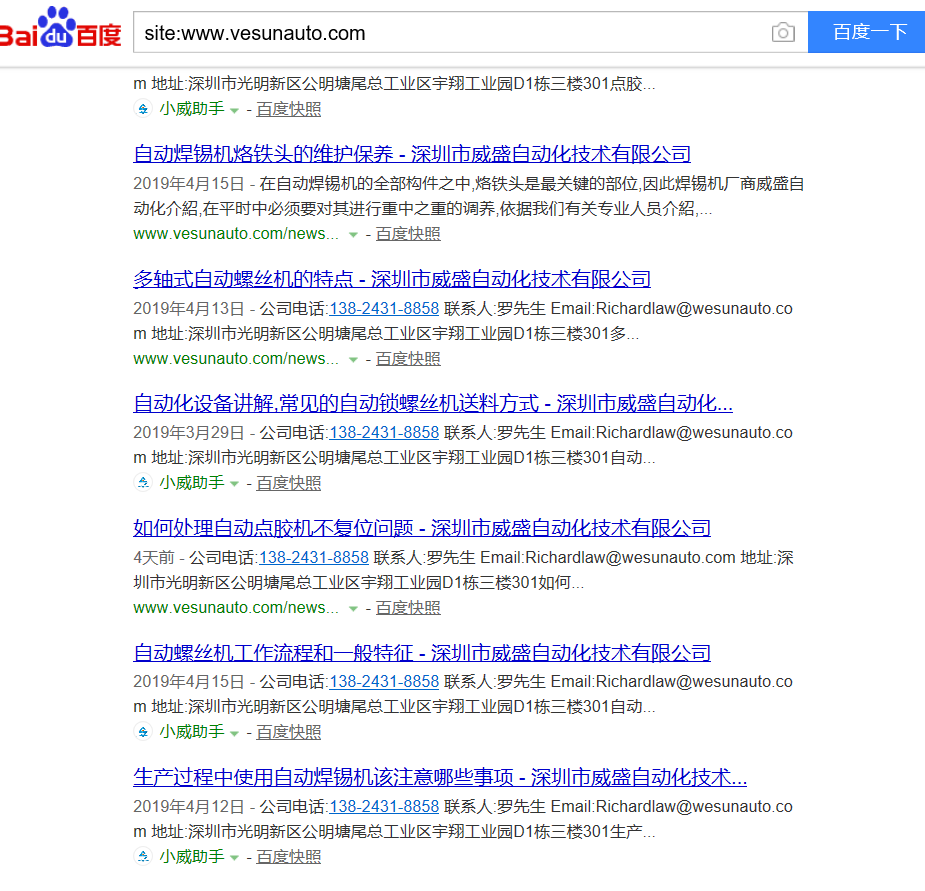The width and height of the screenshot is (925, 891).
Task: Click green URL under 多轴式自动螺丝机 result
Action: (236, 359)
